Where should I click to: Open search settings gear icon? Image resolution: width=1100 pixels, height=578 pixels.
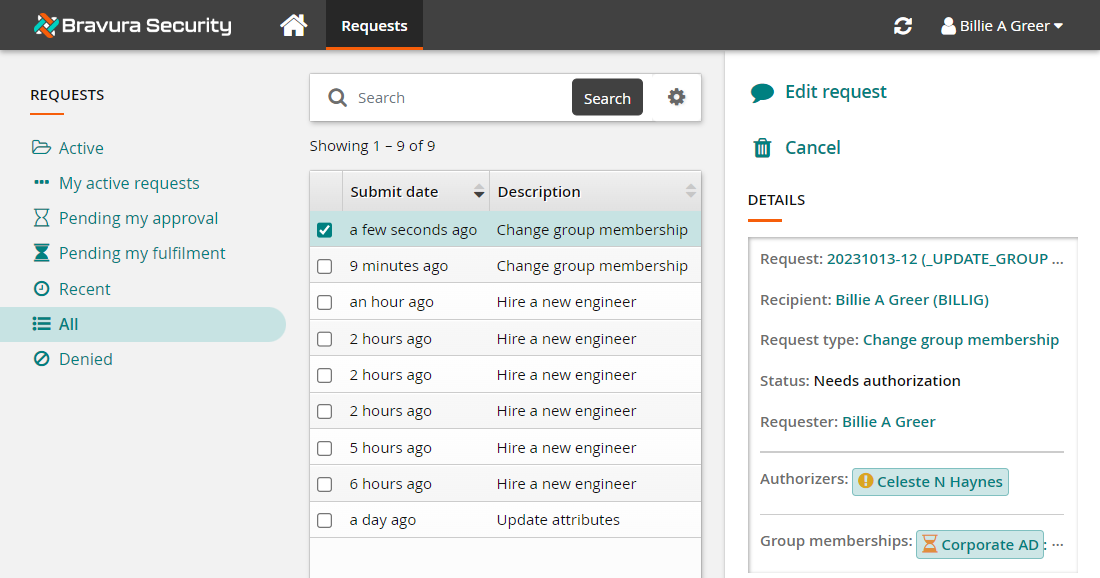[x=677, y=97]
